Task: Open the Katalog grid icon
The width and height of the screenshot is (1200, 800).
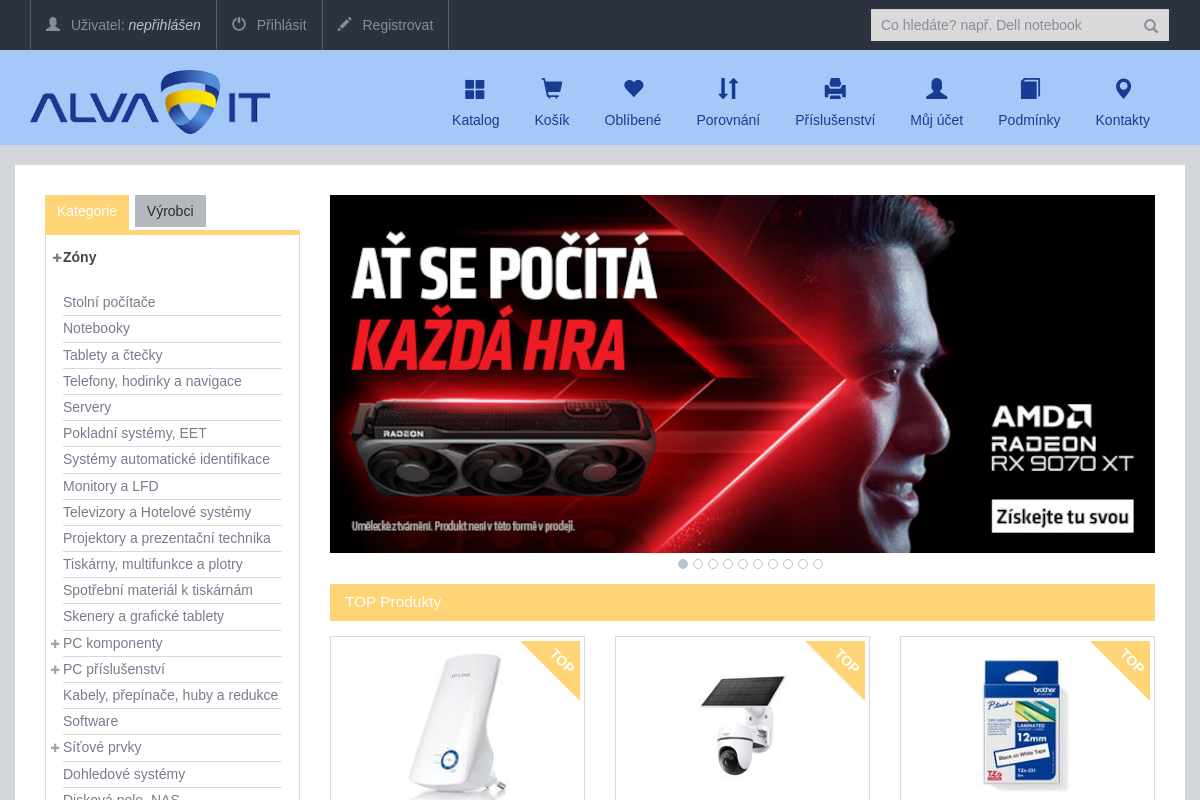Action: [x=475, y=89]
